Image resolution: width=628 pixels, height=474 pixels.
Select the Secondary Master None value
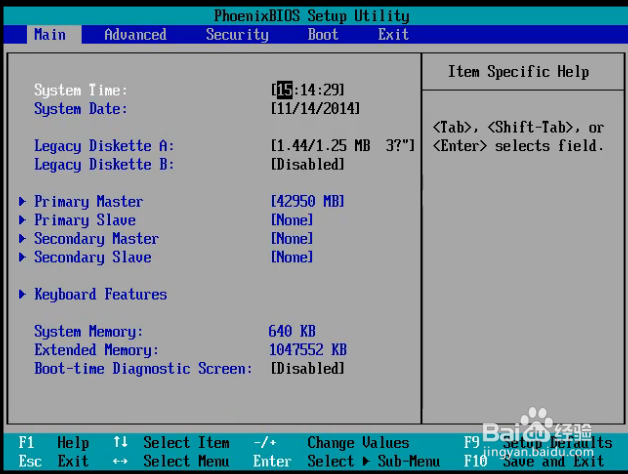pos(292,238)
